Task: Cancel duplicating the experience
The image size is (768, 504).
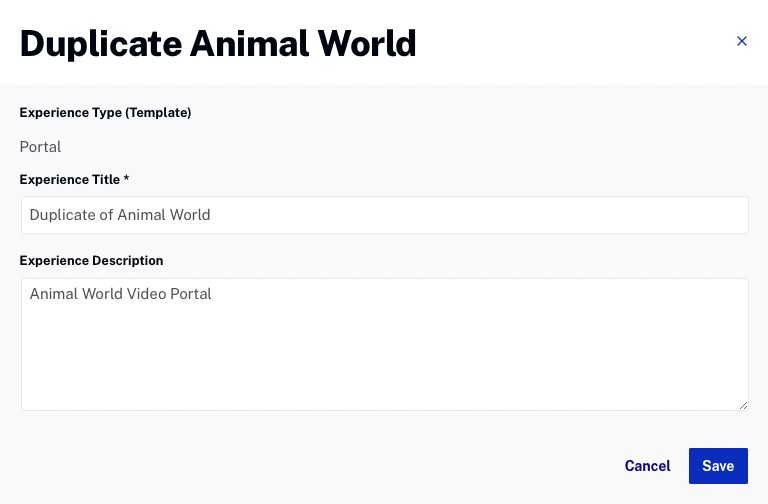Action: click(647, 466)
